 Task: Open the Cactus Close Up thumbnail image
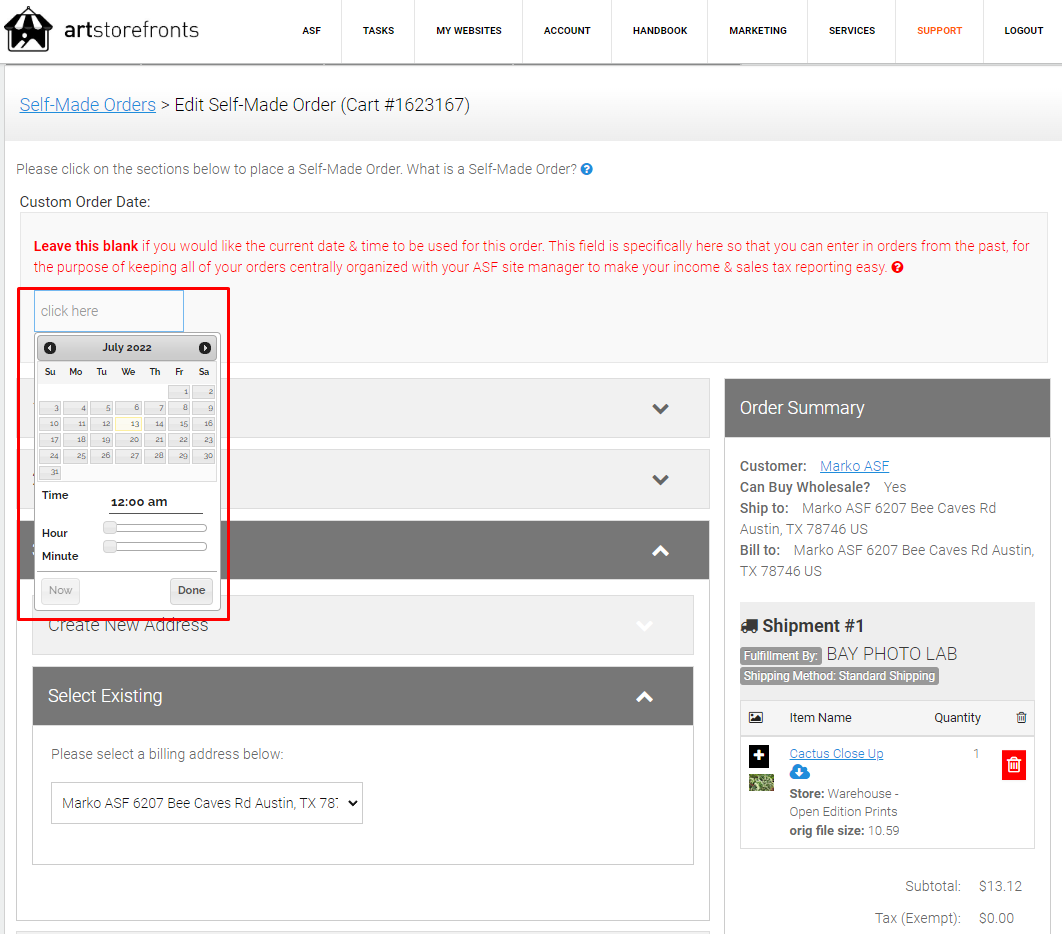(x=761, y=782)
